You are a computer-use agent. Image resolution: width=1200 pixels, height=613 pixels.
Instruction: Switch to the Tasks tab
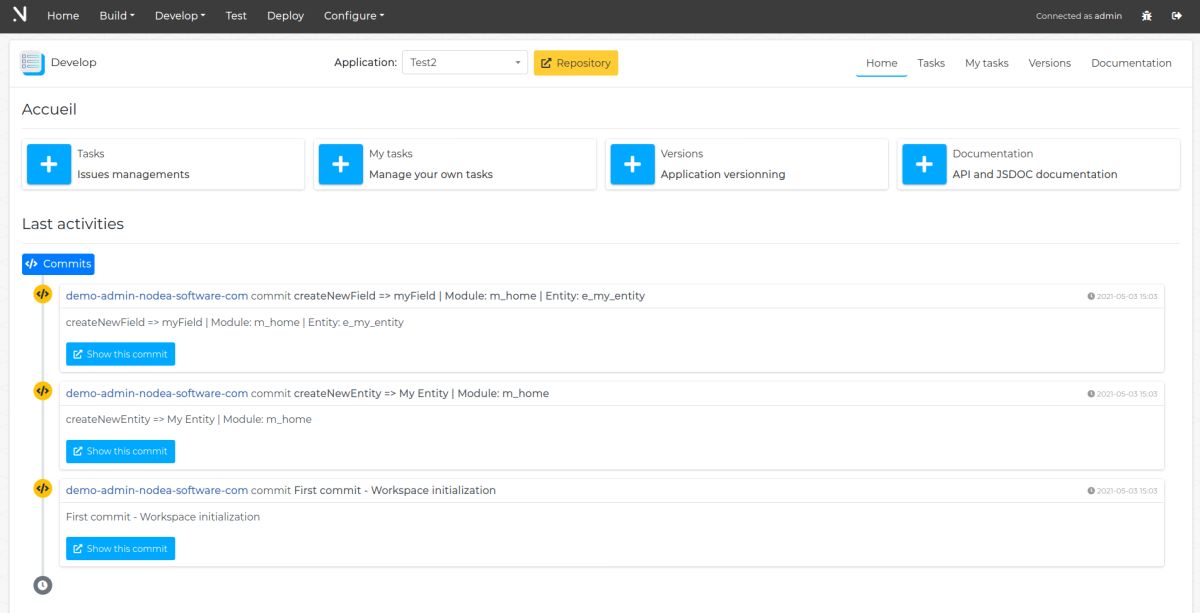(x=931, y=63)
